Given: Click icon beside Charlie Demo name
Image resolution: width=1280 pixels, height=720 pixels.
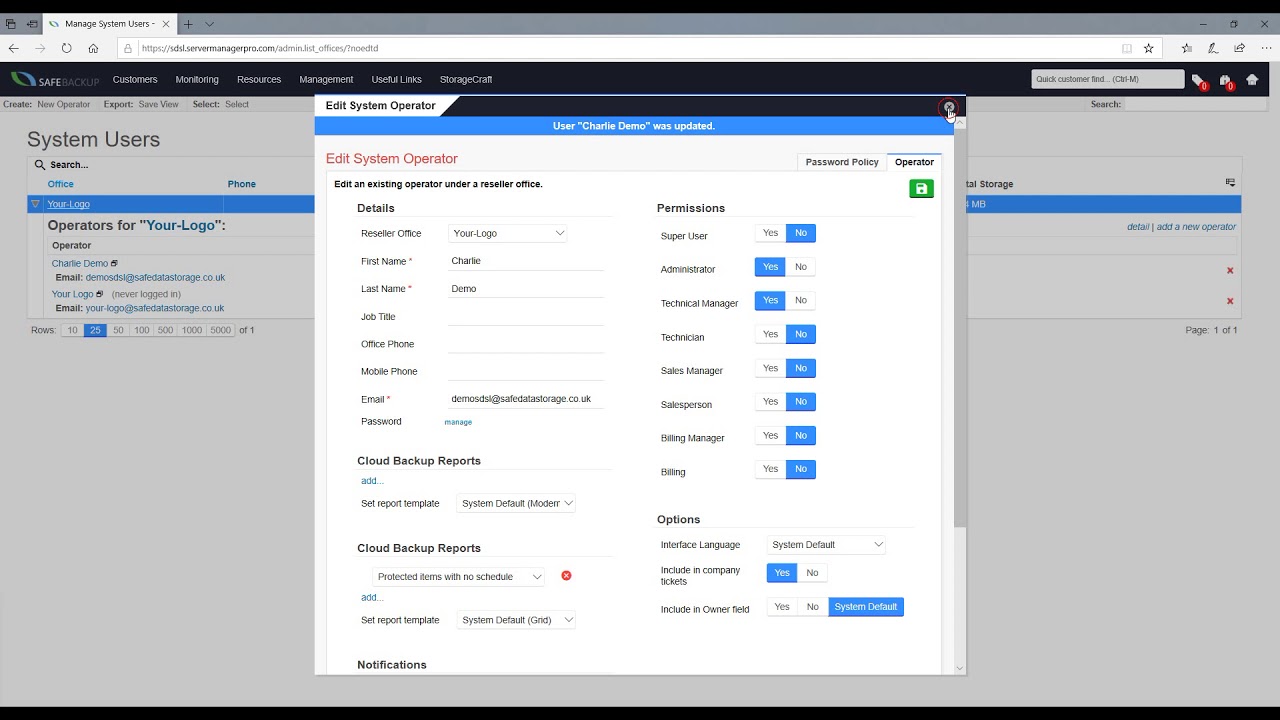Looking at the screenshot, I should coord(114,264).
